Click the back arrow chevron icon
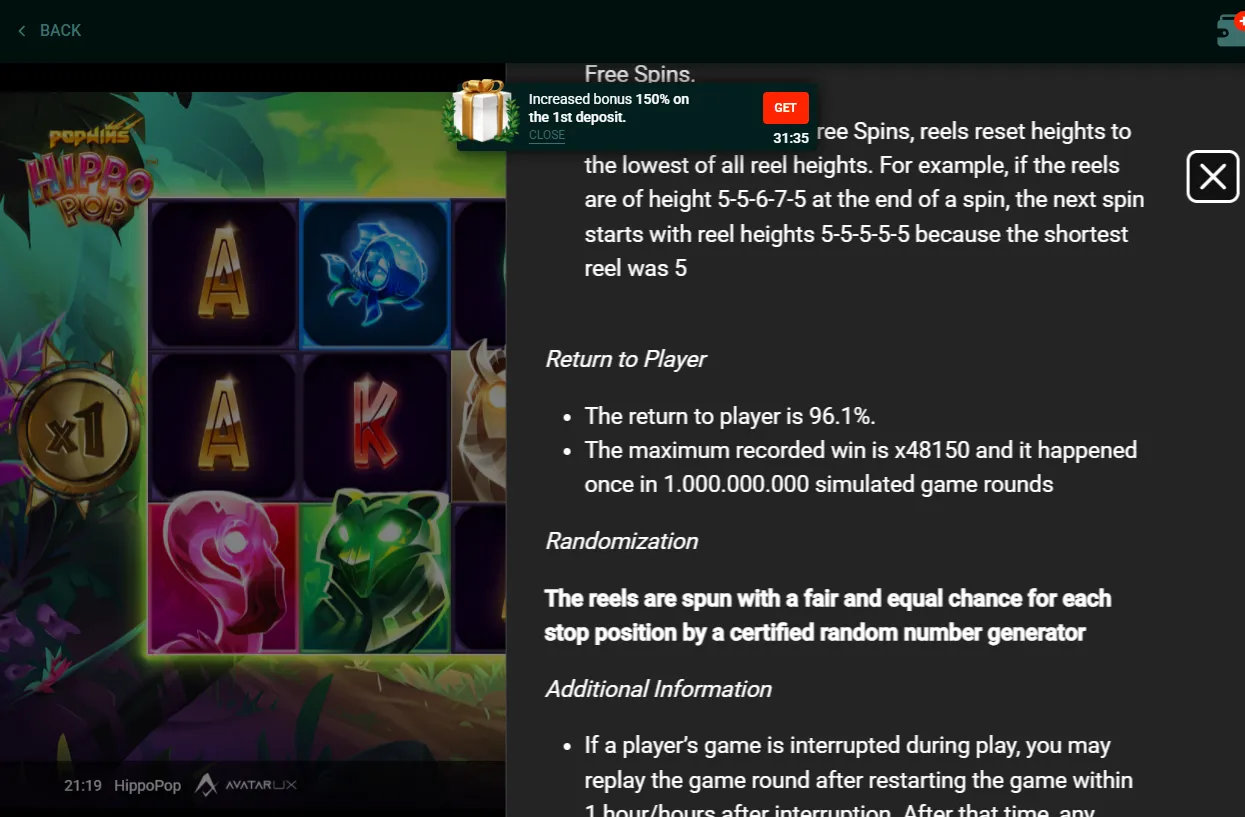 (22, 31)
